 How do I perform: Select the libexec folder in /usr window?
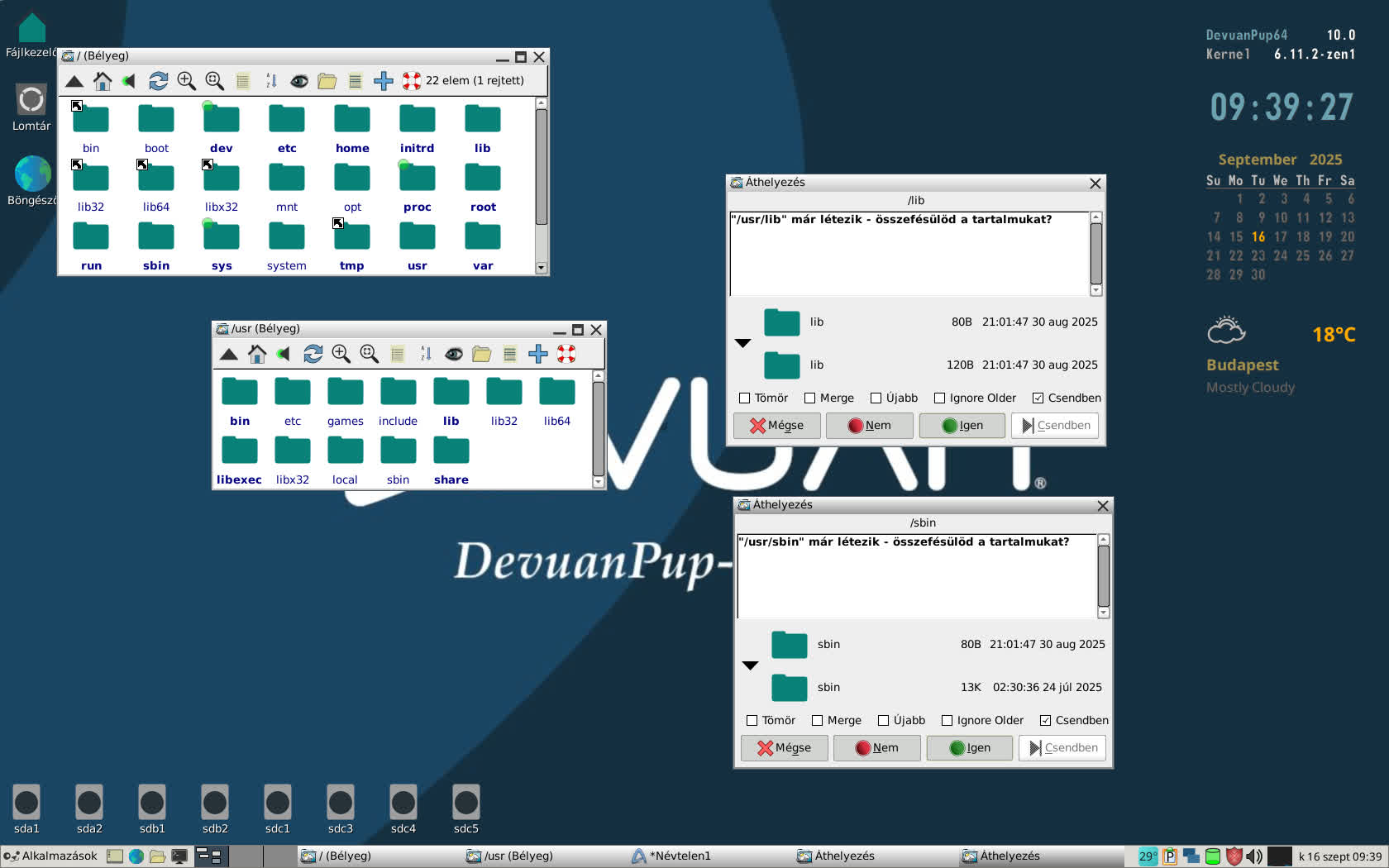240,460
